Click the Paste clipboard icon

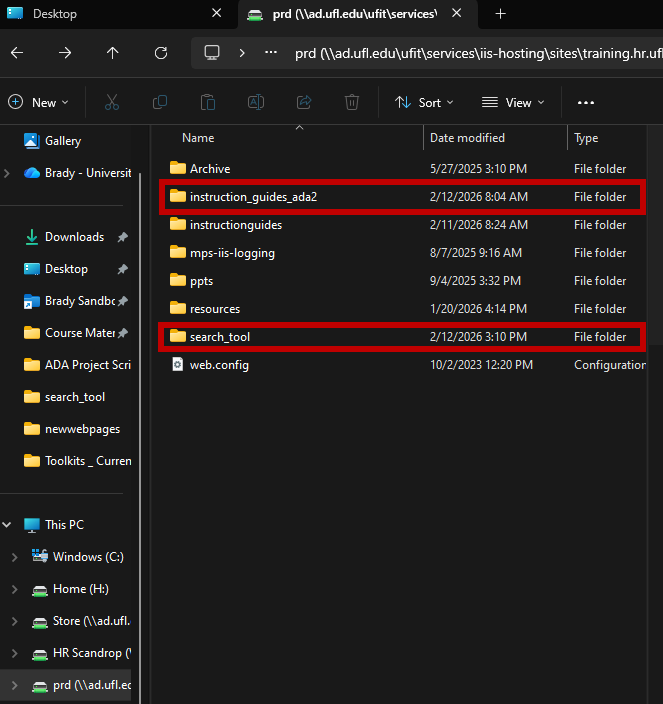(208, 102)
